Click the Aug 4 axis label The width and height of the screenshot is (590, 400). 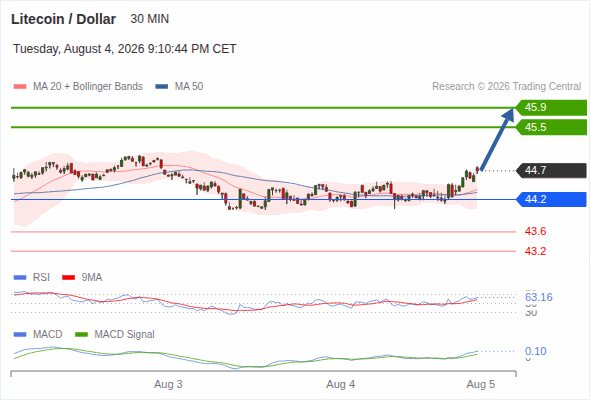[x=341, y=385]
